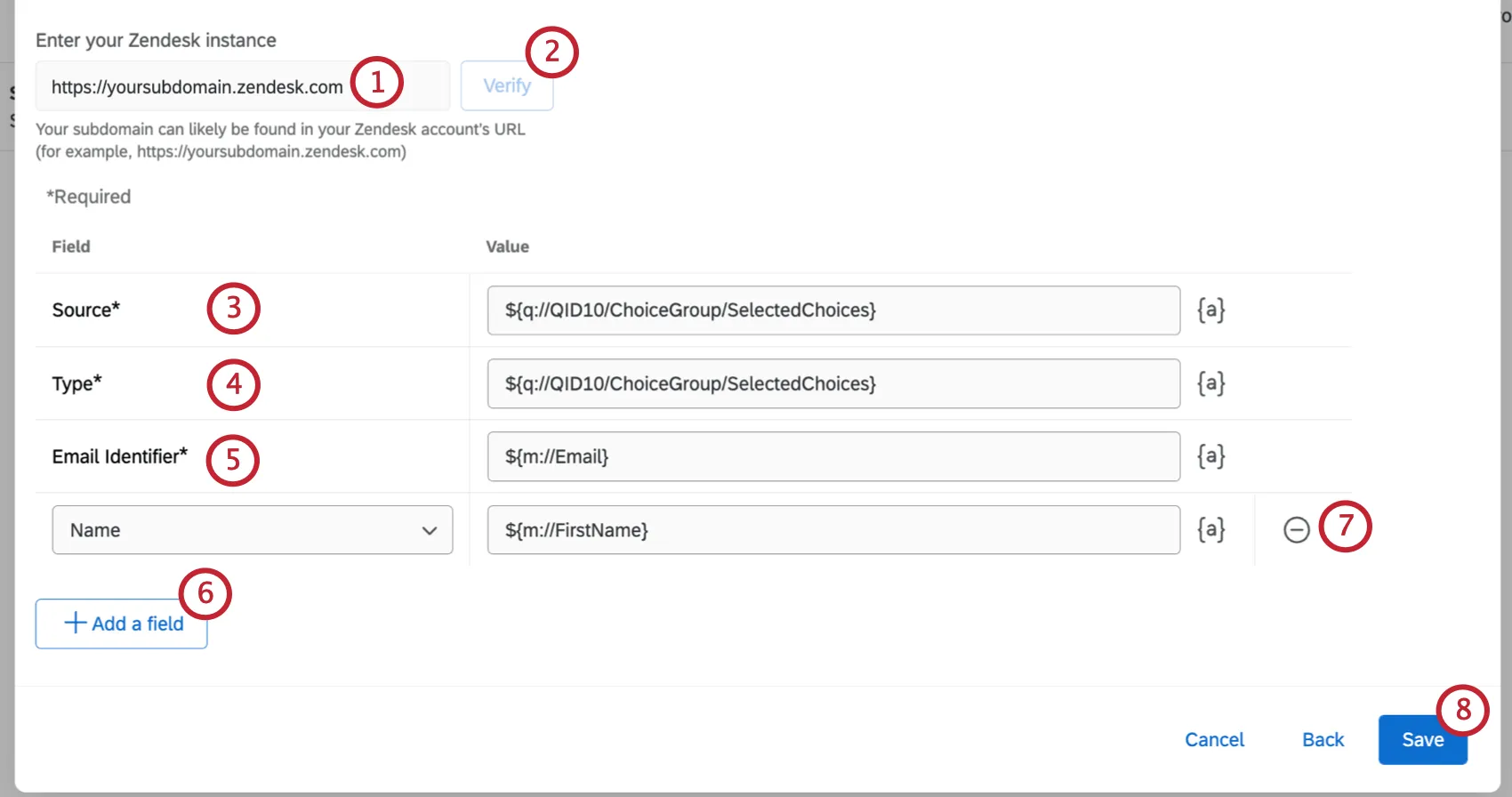Click the Value column header
The height and width of the screenshot is (797, 1512).
[x=507, y=246]
